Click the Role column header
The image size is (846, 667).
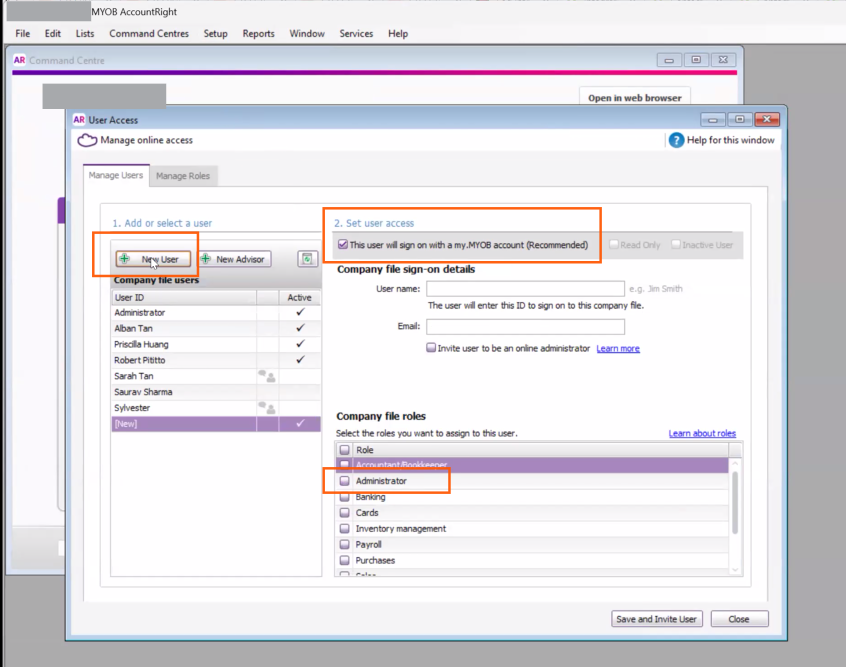540,450
